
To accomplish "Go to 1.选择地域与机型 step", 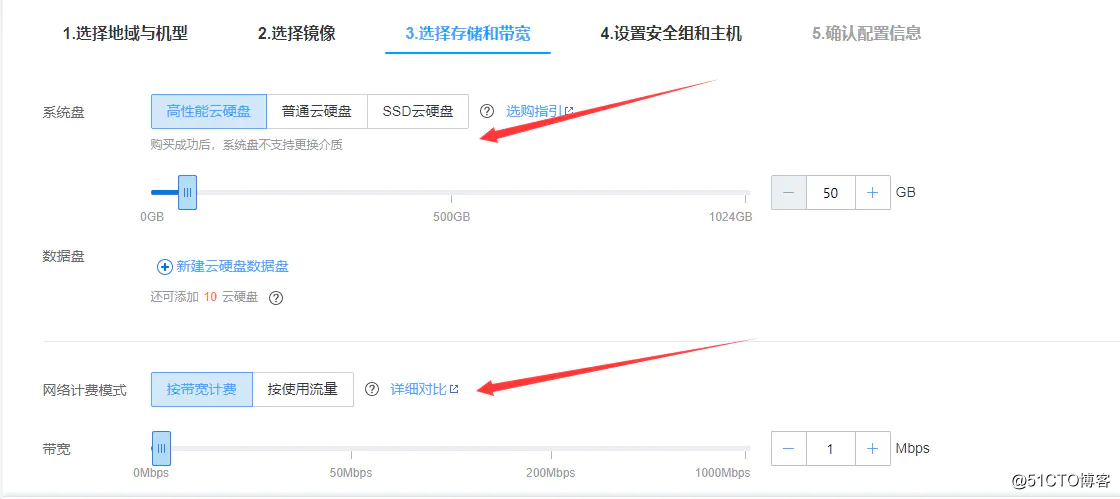I will tap(125, 33).
